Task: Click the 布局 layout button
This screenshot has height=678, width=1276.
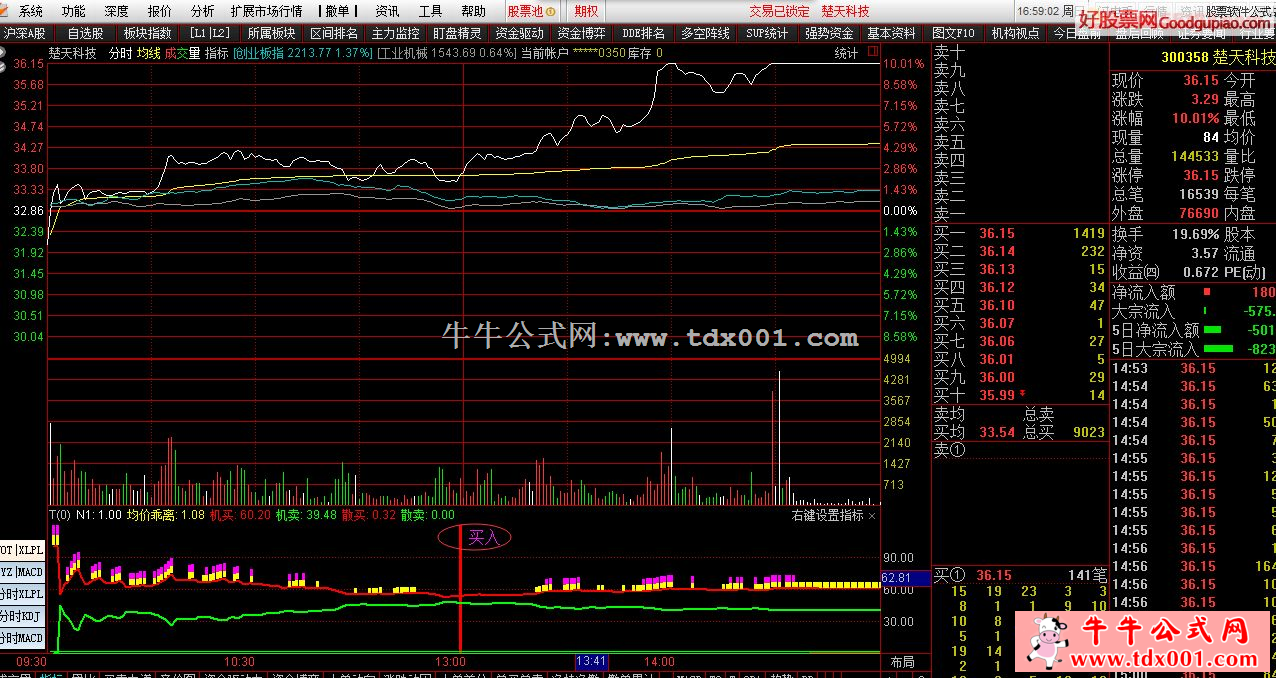Action: pos(901,662)
